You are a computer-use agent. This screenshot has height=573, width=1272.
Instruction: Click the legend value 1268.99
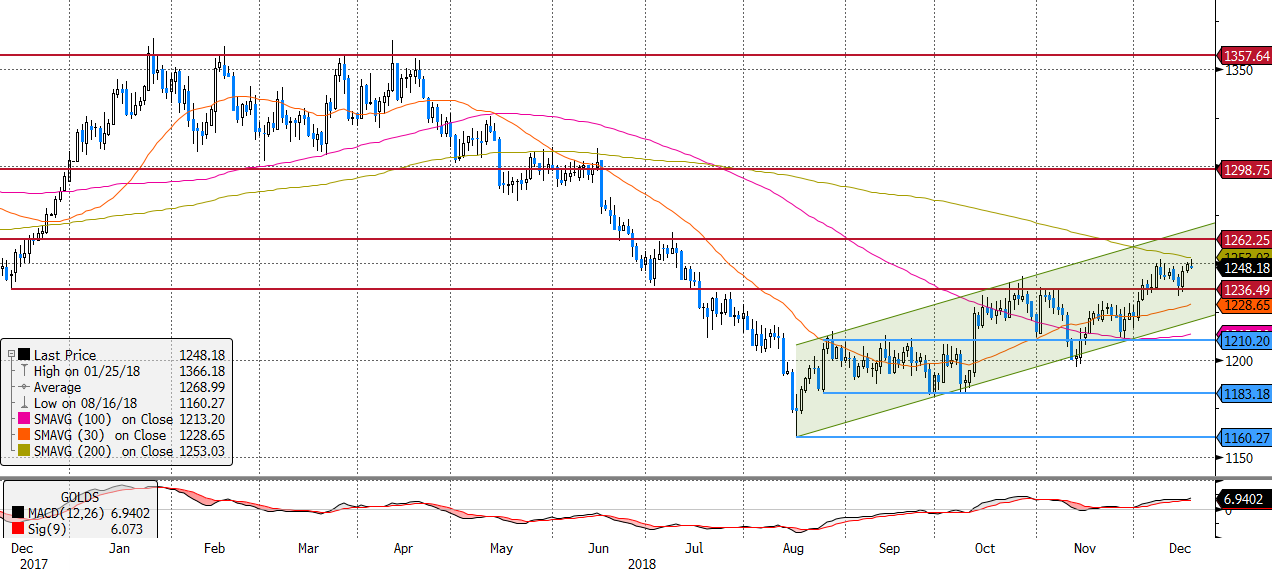click(x=201, y=387)
